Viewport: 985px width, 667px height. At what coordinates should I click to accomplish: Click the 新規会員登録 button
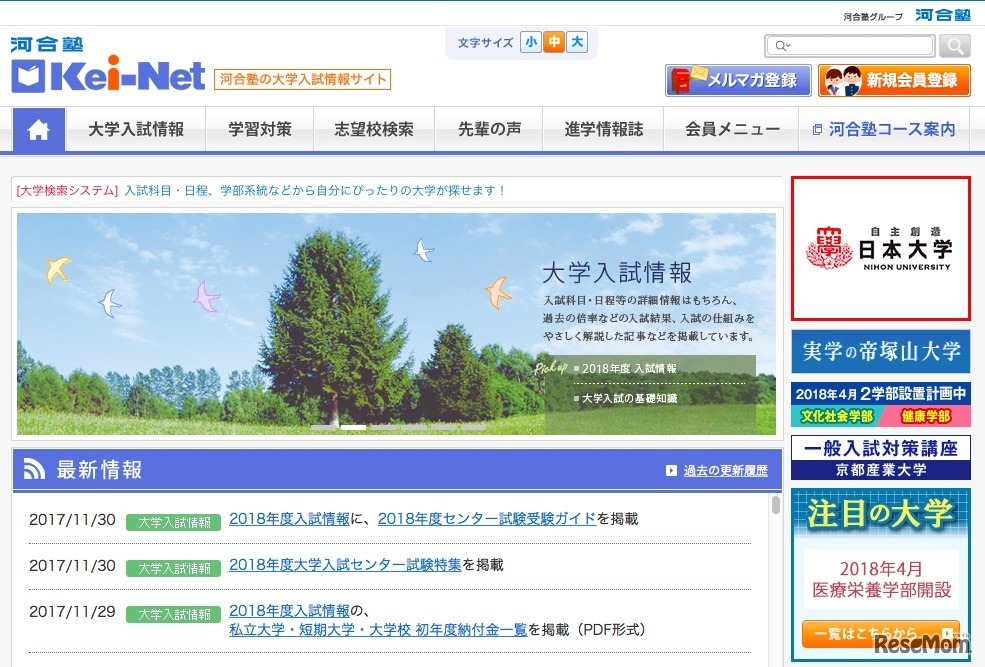894,80
